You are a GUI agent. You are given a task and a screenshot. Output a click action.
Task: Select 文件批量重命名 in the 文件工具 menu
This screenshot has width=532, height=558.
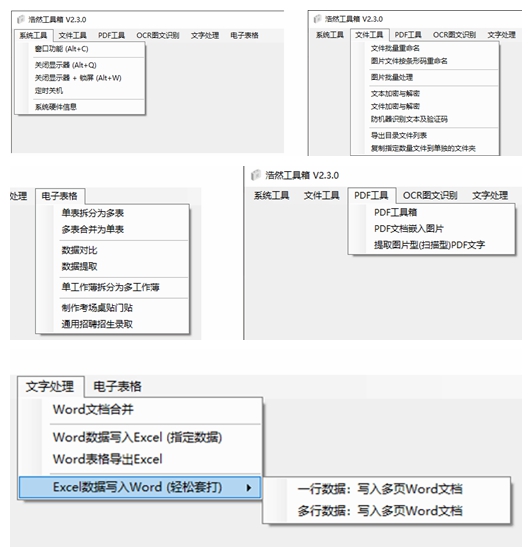pos(395,48)
